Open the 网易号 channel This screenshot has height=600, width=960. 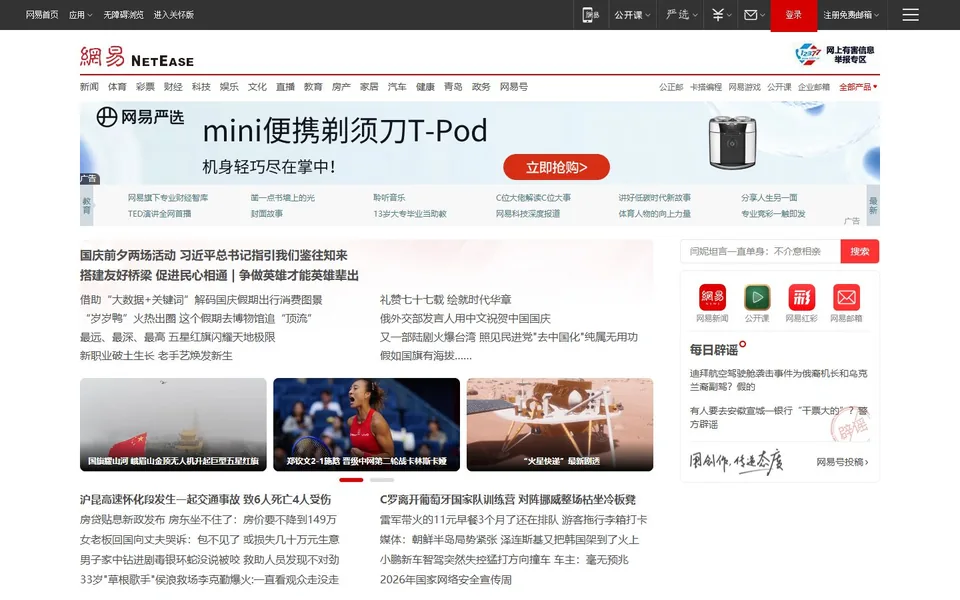[514, 87]
